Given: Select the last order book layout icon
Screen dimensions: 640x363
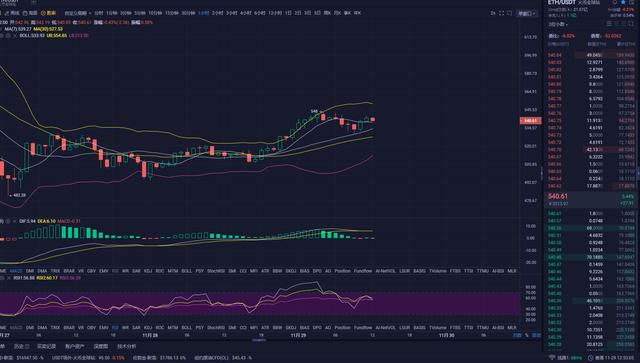Looking at the screenshot, I should (x=631, y=24).
